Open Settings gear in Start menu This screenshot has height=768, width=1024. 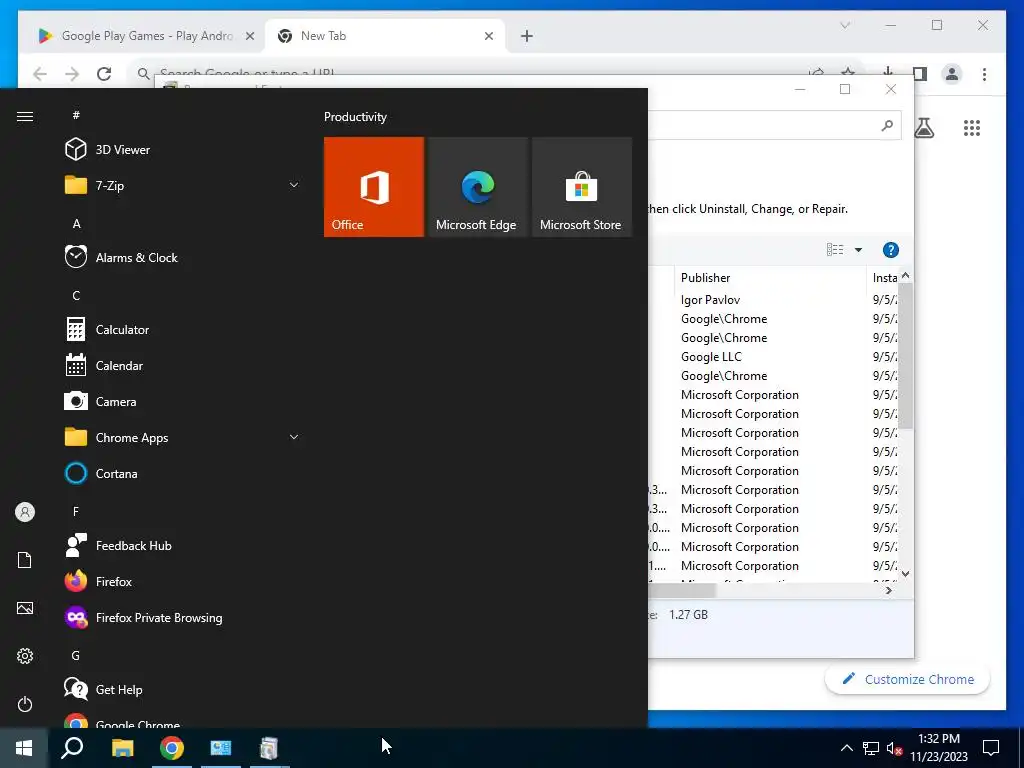tap(25, 656)
